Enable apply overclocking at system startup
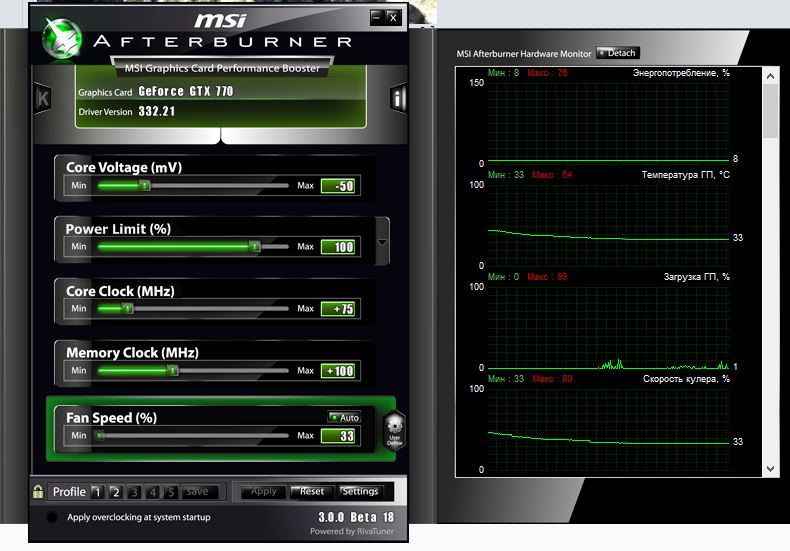The width and height of the screenshot is (790, 551). 52,517
